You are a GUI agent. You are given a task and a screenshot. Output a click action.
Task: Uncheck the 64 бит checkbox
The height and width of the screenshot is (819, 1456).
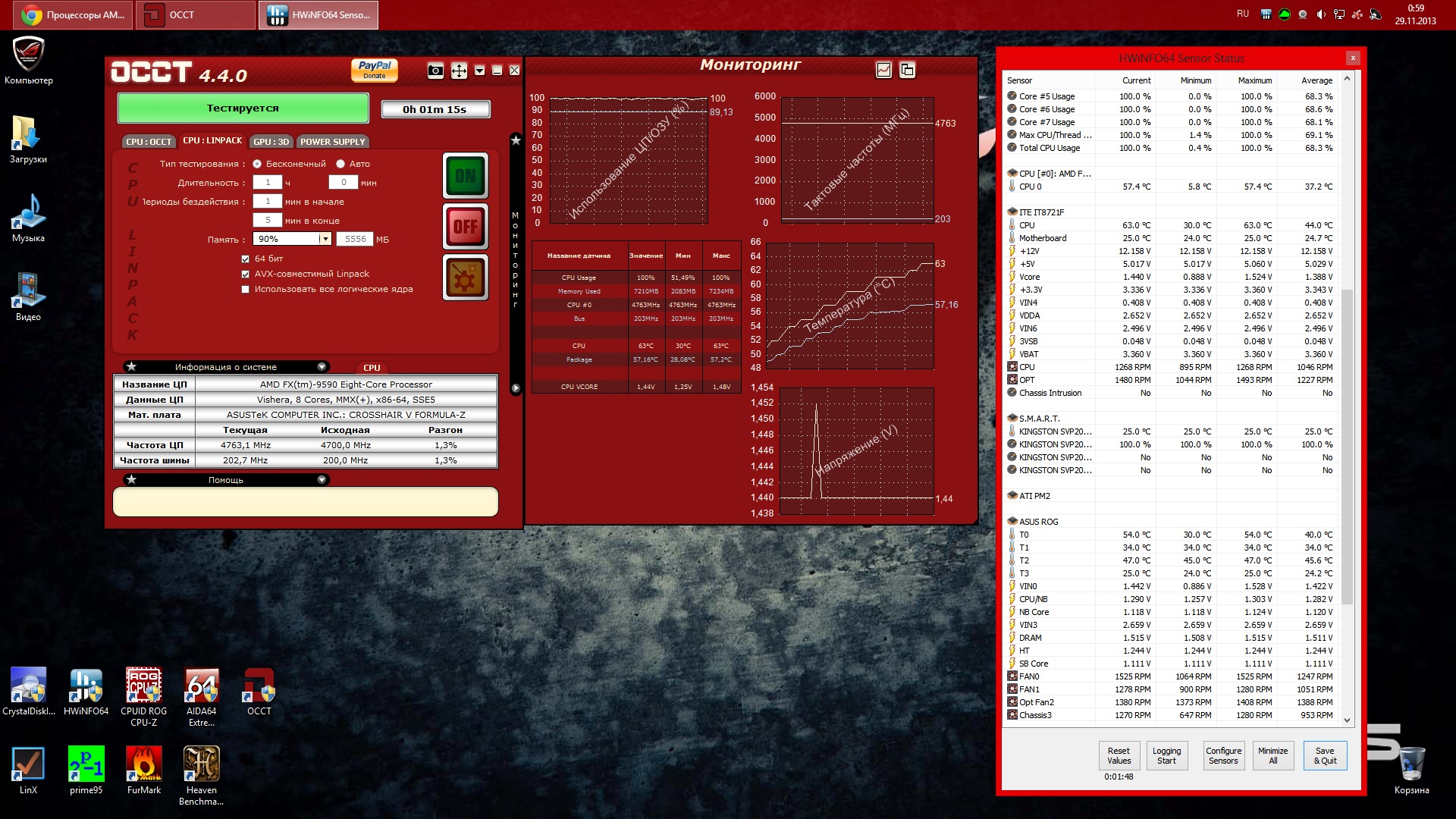(245, 259)
